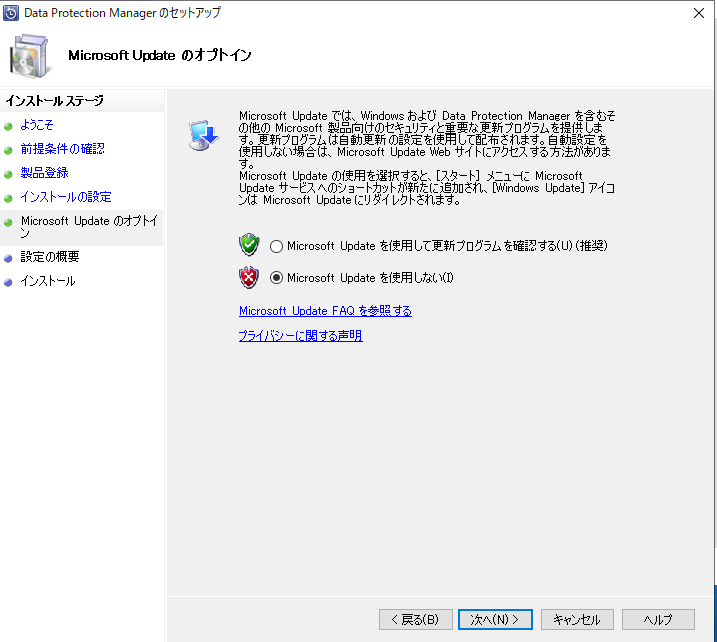Go to ようこそ stage
717x642 pixels.
tap(37, 125)
